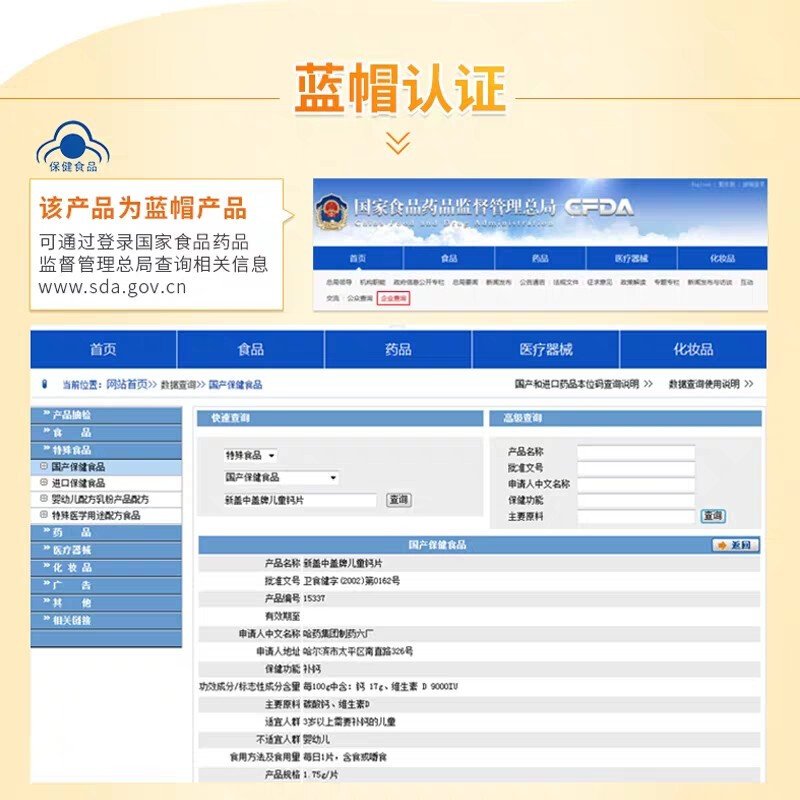Select 特殊医学用途配方食品 in the sidebar tree
The width and height of the screenshot is (800, 800).
click(x=96, y=516)
